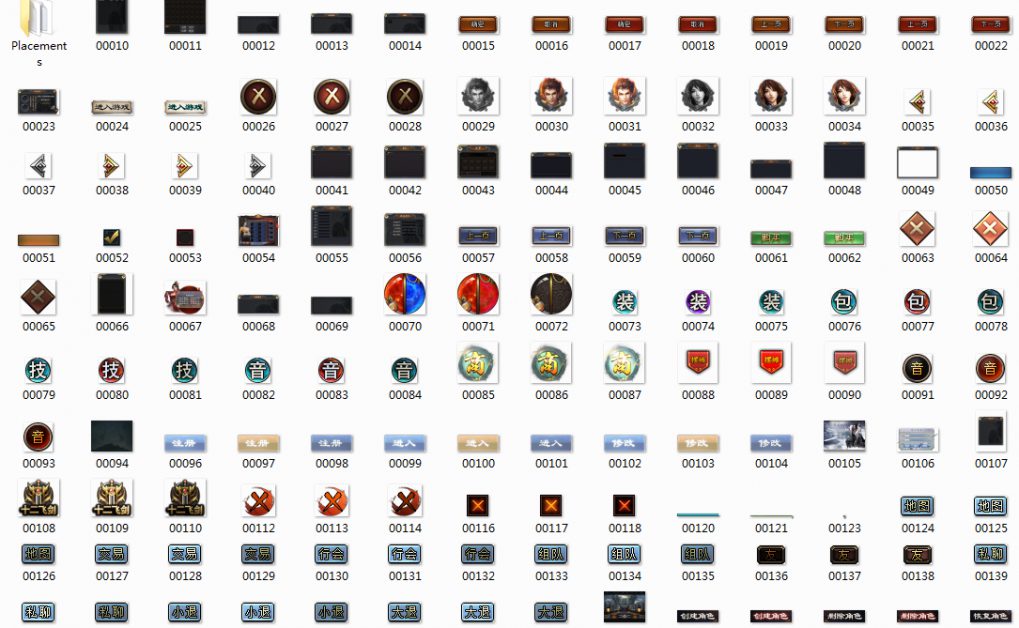Select file 00116 square orange X icon
The height and width of the screenshot is (628, 1019).
click(x=478, y=505)
